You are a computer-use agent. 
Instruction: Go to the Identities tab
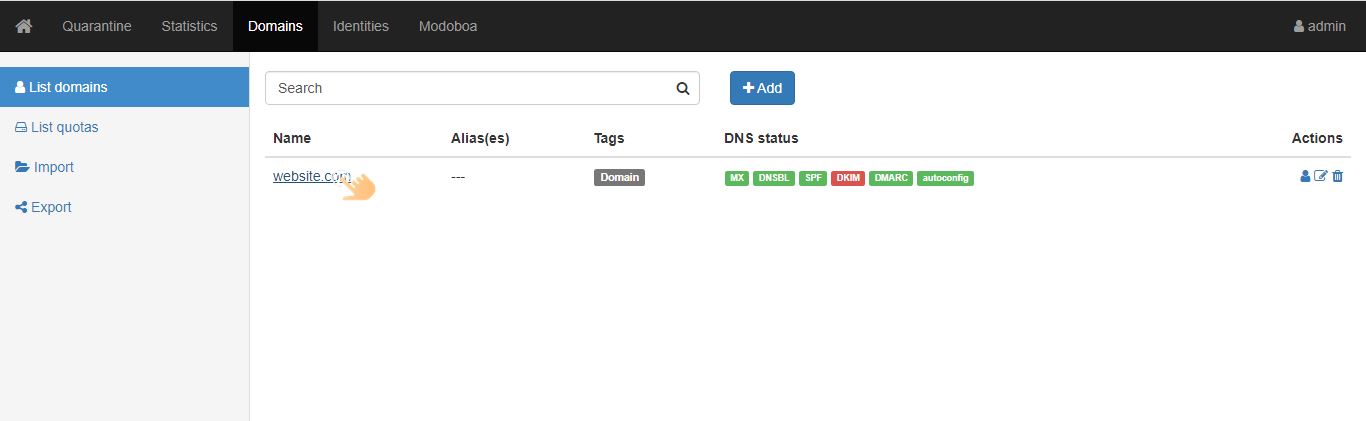coord(360,26)
